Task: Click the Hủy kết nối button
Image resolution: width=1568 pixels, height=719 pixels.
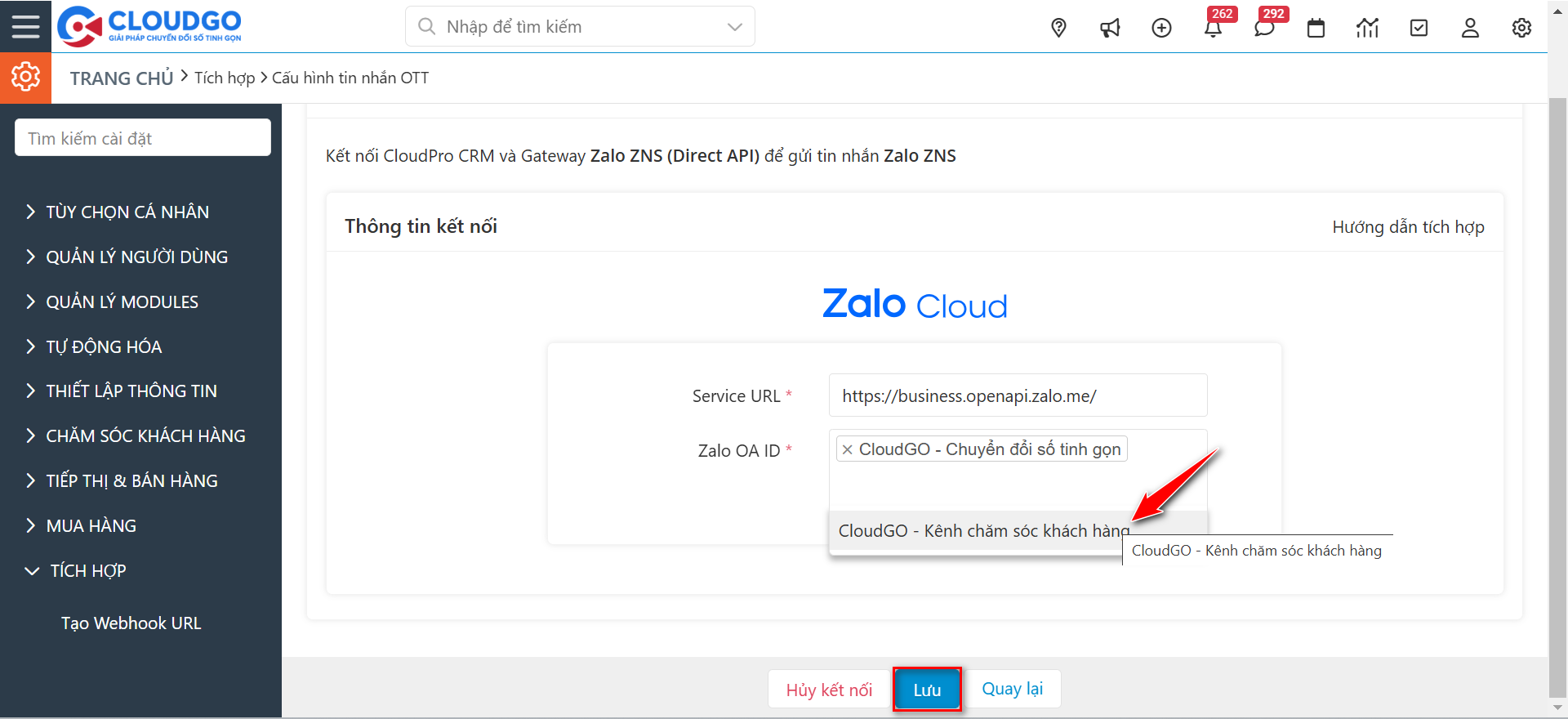Action: (x=829, y=690)
